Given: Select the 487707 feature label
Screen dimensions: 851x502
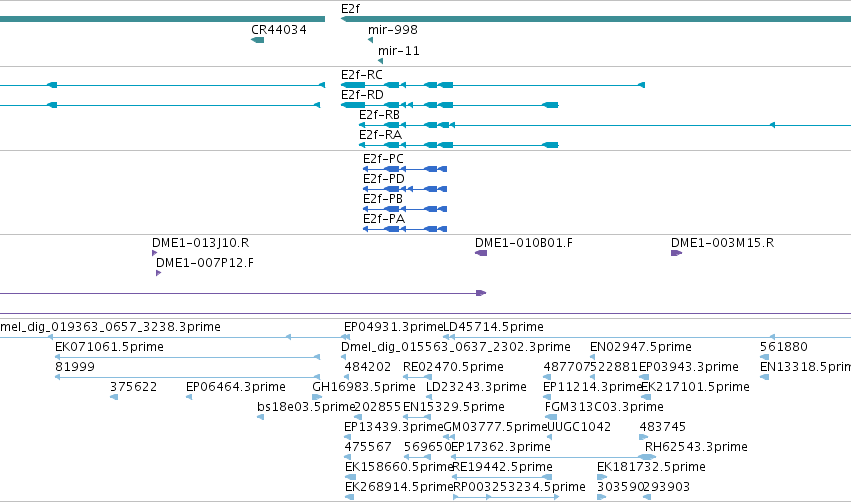Looking at the screenshot, I should [x=567, y=367].
